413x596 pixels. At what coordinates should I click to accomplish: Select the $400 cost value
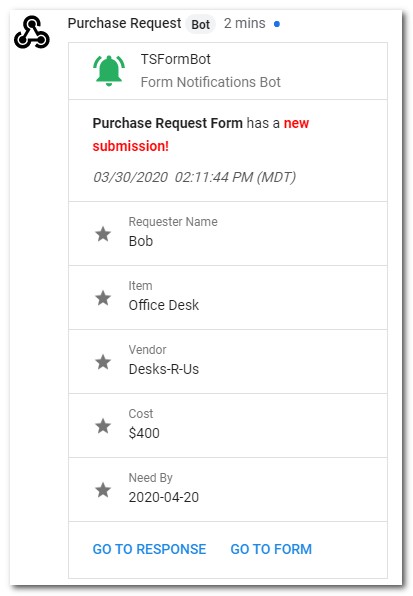pos(144,433)
